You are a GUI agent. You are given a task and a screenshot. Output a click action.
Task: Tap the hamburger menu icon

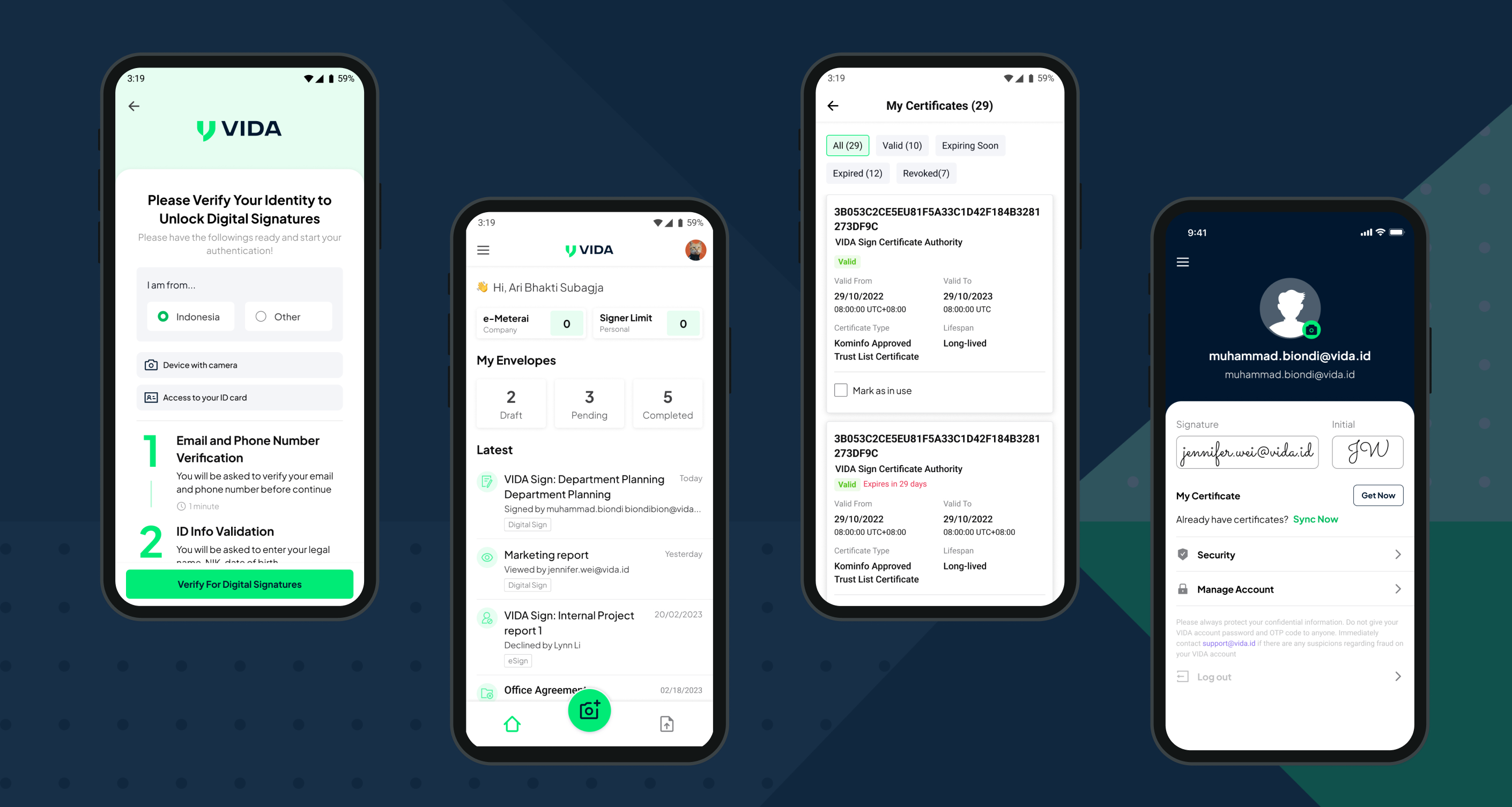pos(484,249)
